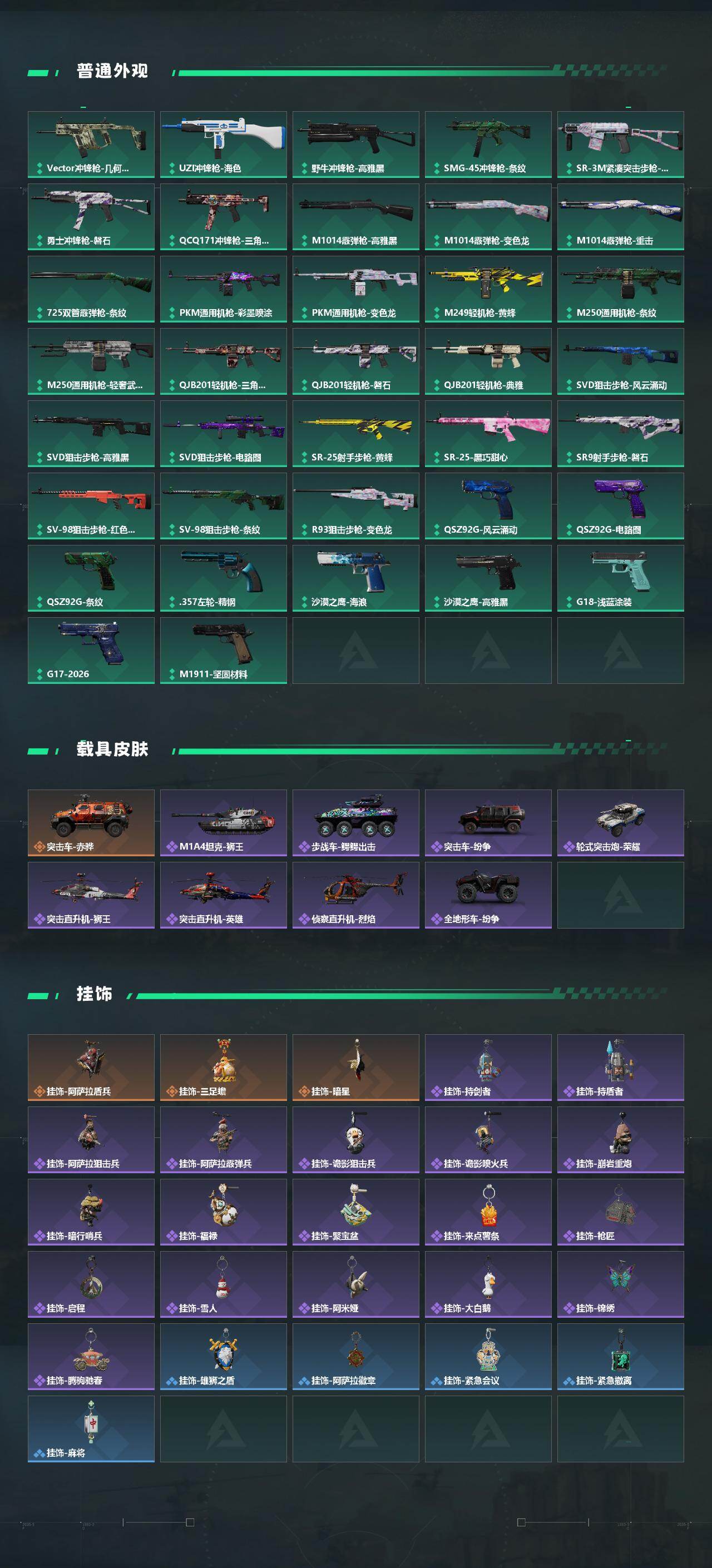Pick the 挂饰-来点薯条 fries charm
712x1568 pixels.
coord(488,1212)
